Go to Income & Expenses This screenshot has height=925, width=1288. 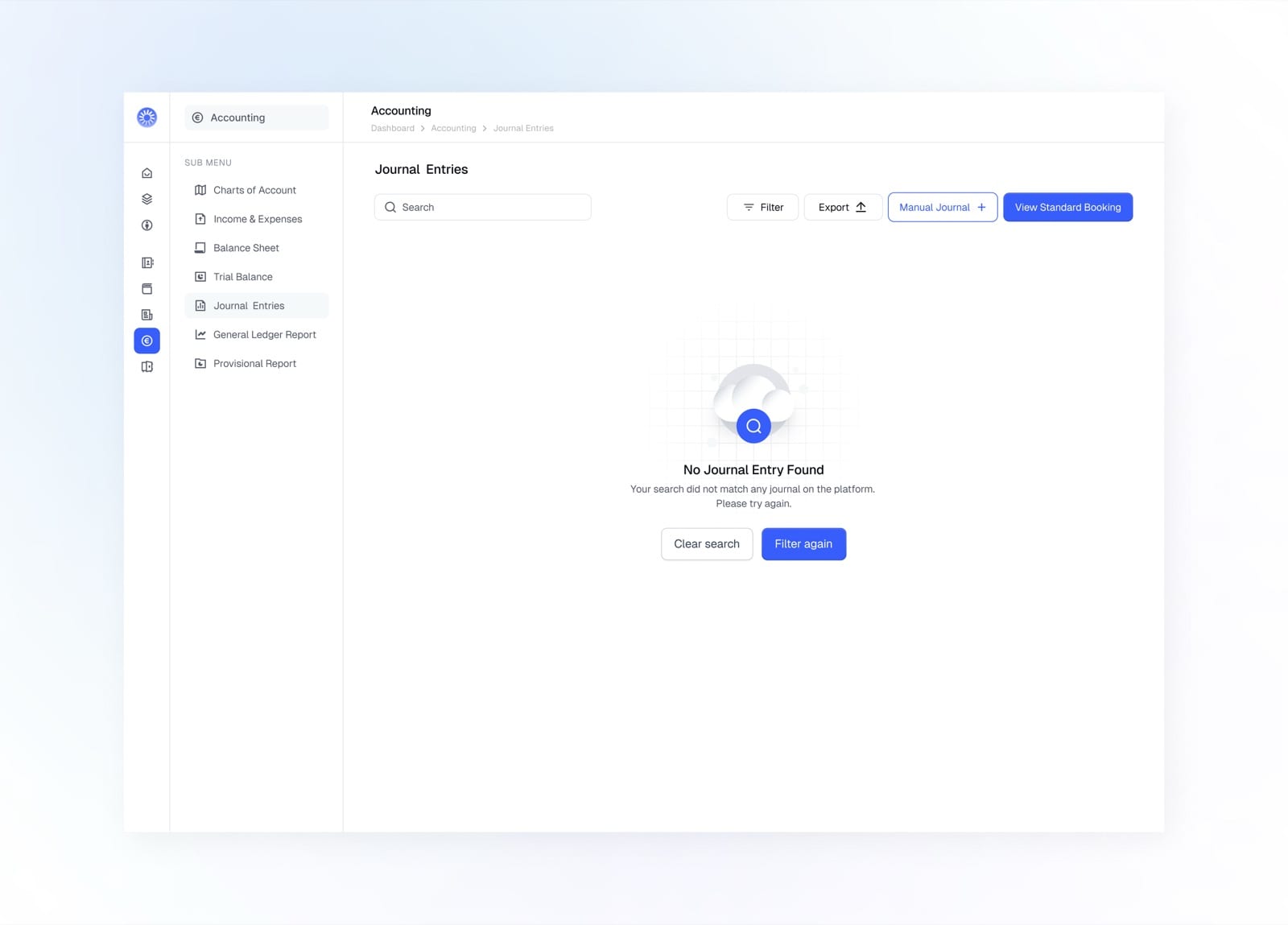coord(256,219)
